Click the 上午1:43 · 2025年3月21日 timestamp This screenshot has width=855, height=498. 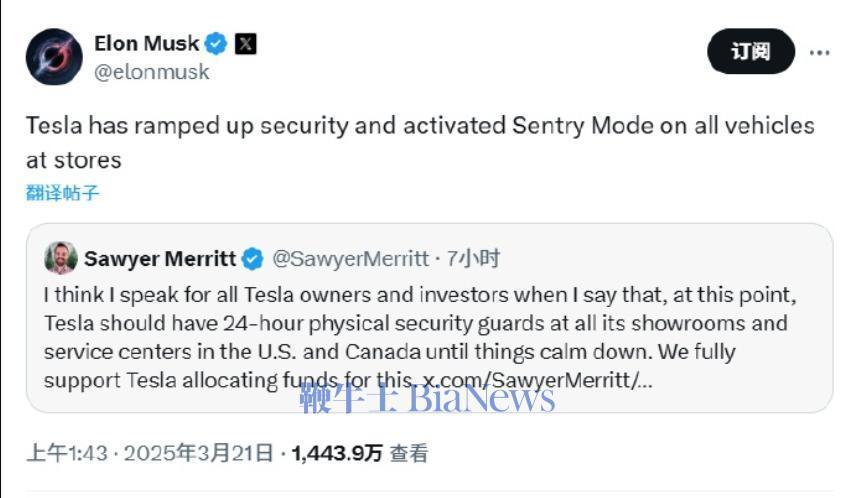[150, 453]
